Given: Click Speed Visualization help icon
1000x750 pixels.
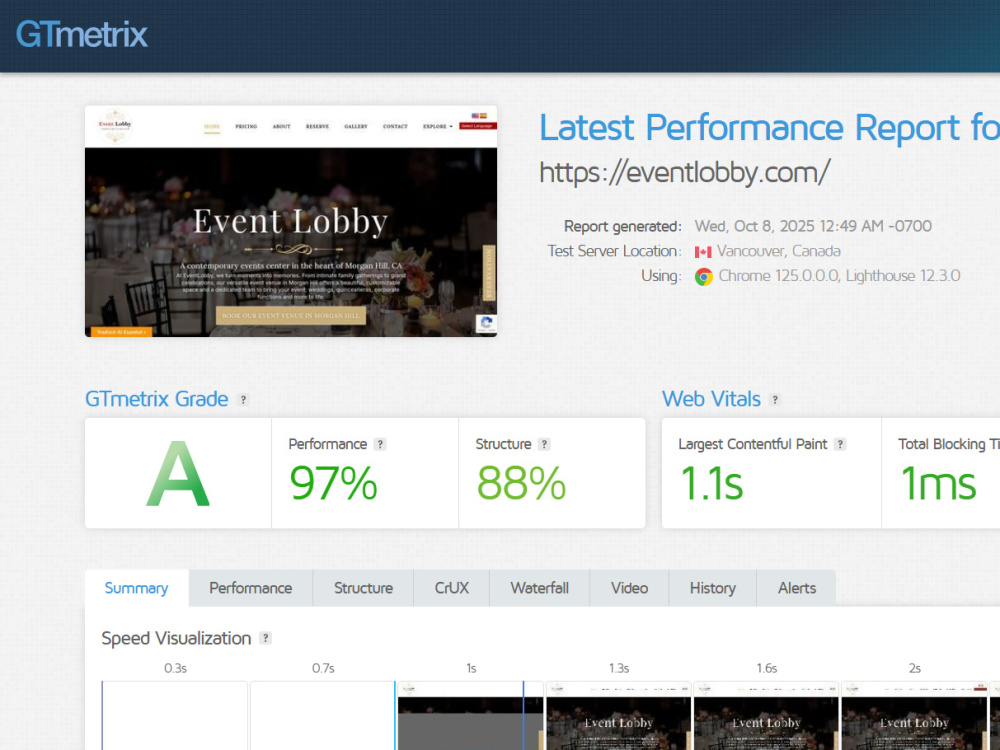Looking at the screenshot, I should (x=266, y=638).
